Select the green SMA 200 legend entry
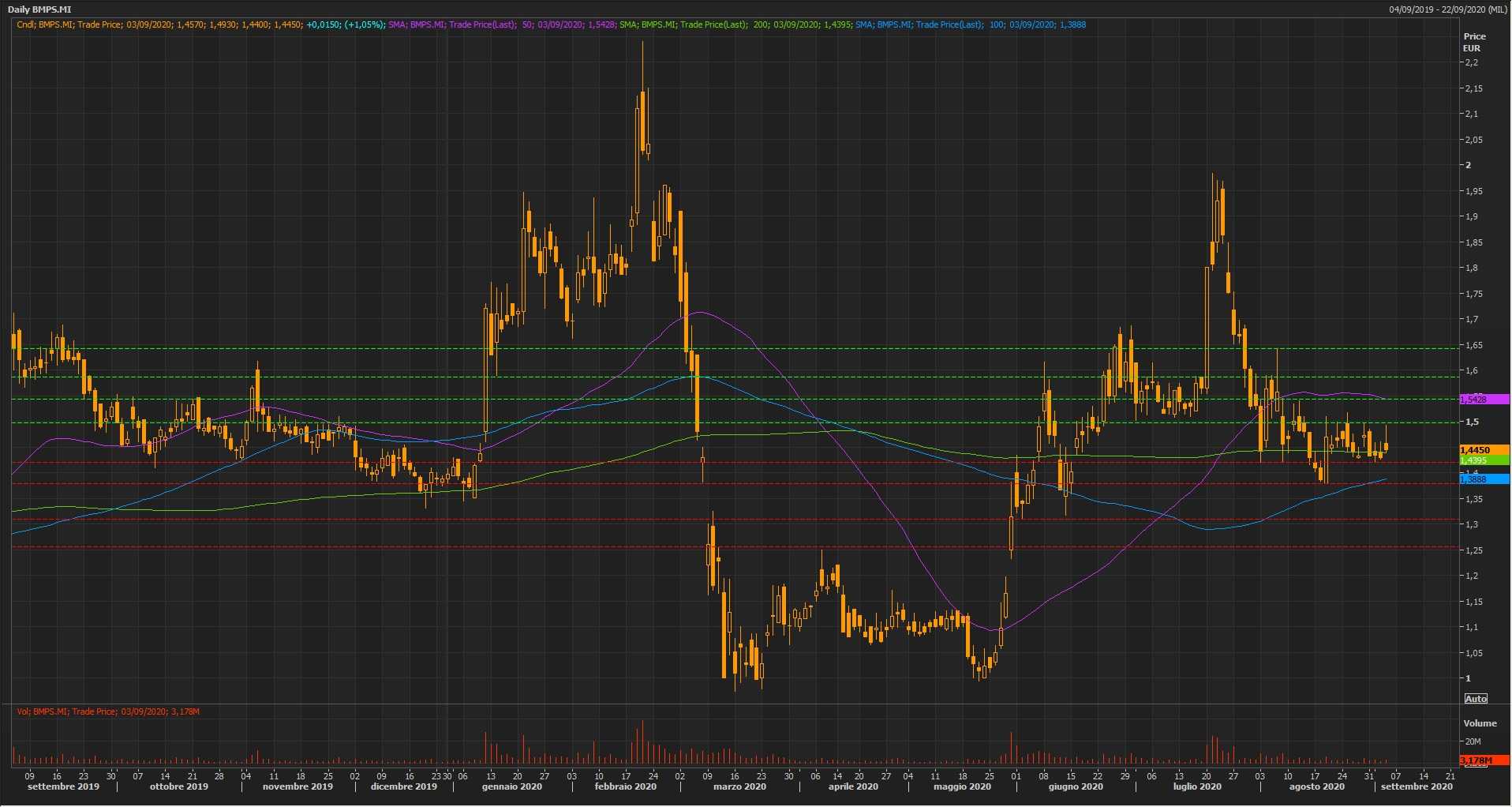The width and height of the screenshot is (1512, 807). coord(735,24)
